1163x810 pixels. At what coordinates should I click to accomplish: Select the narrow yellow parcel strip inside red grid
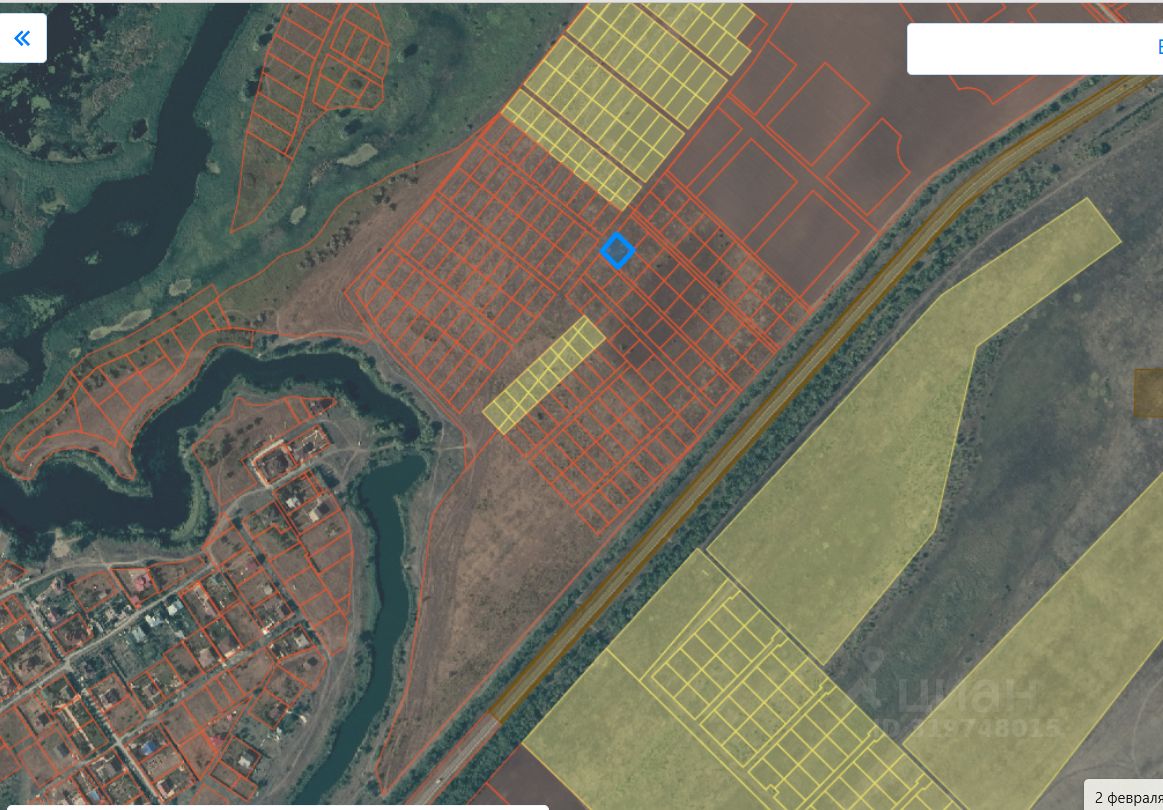point(544,375)
